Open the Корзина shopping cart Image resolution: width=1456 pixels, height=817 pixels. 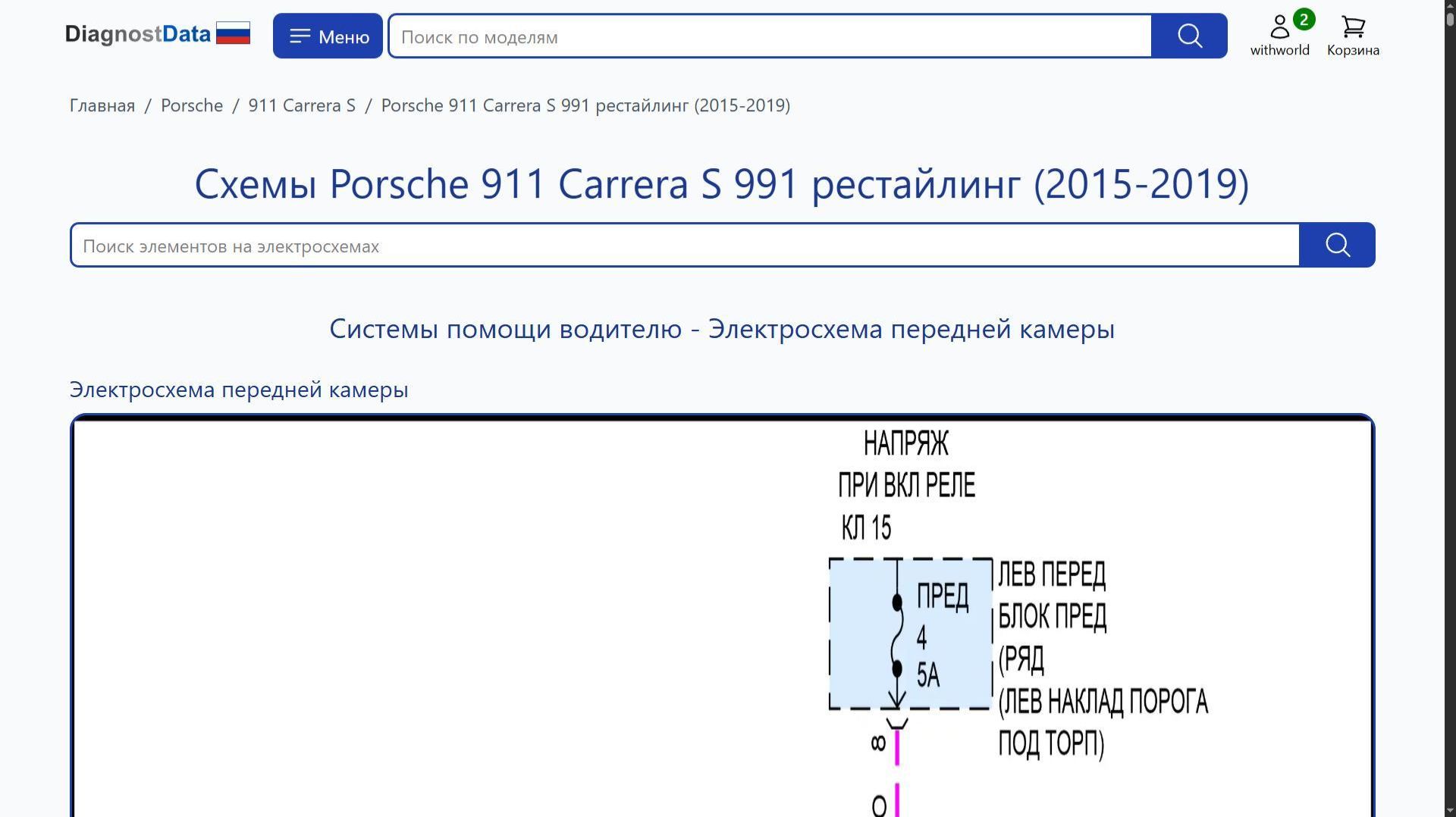1353,36
